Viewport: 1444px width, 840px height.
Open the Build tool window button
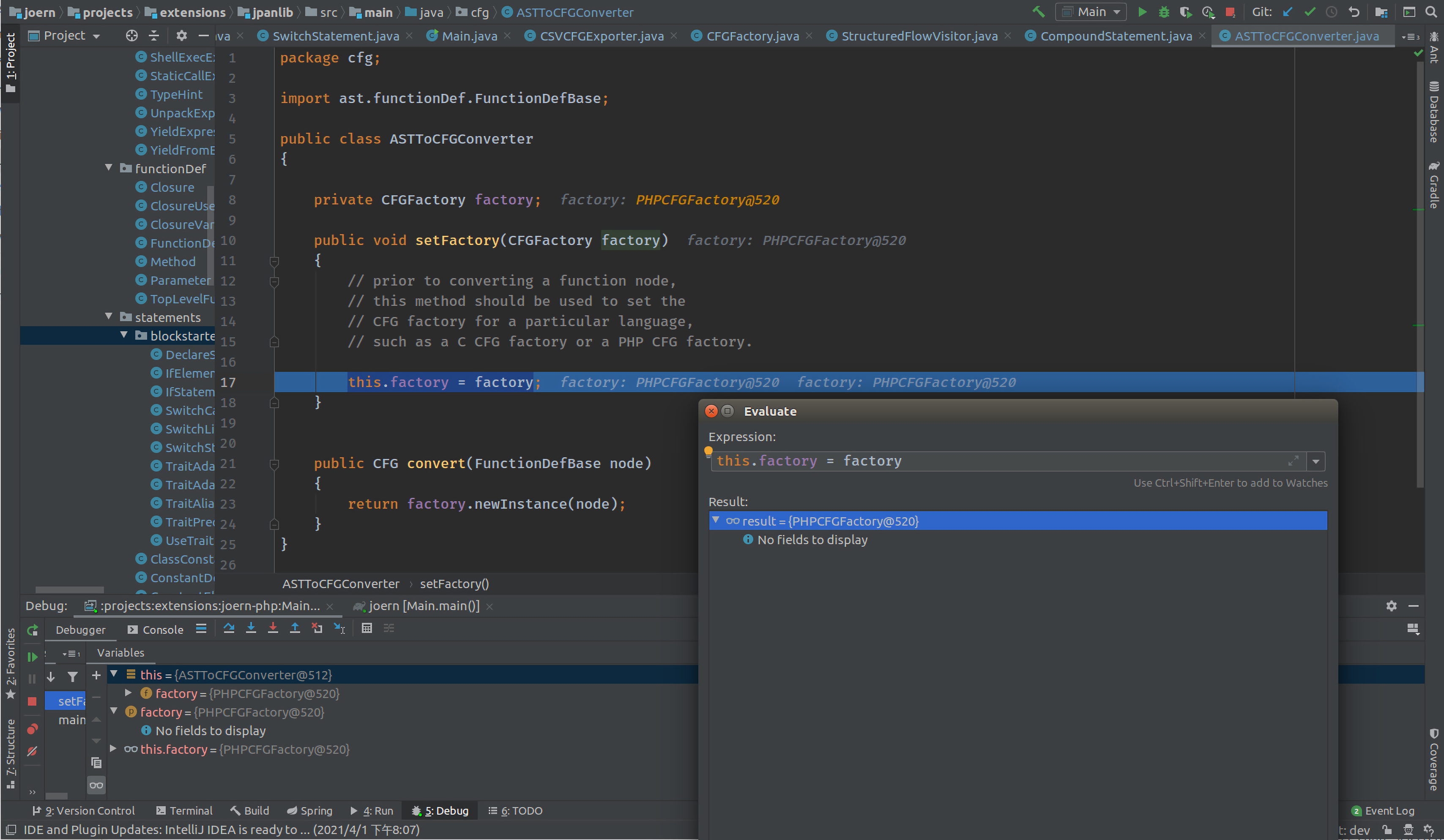(249, 811)
